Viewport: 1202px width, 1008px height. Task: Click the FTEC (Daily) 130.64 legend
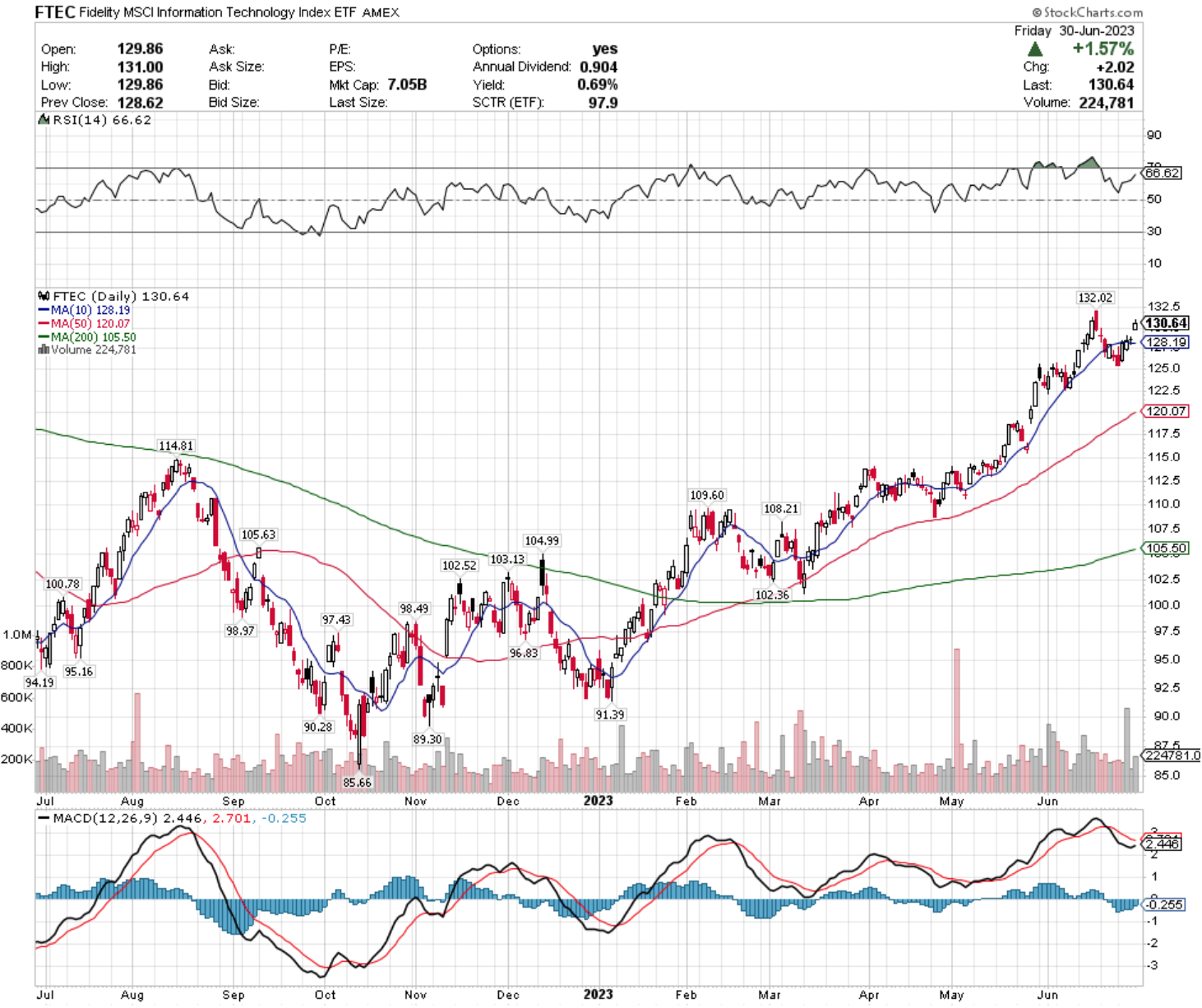click(114, 296)
